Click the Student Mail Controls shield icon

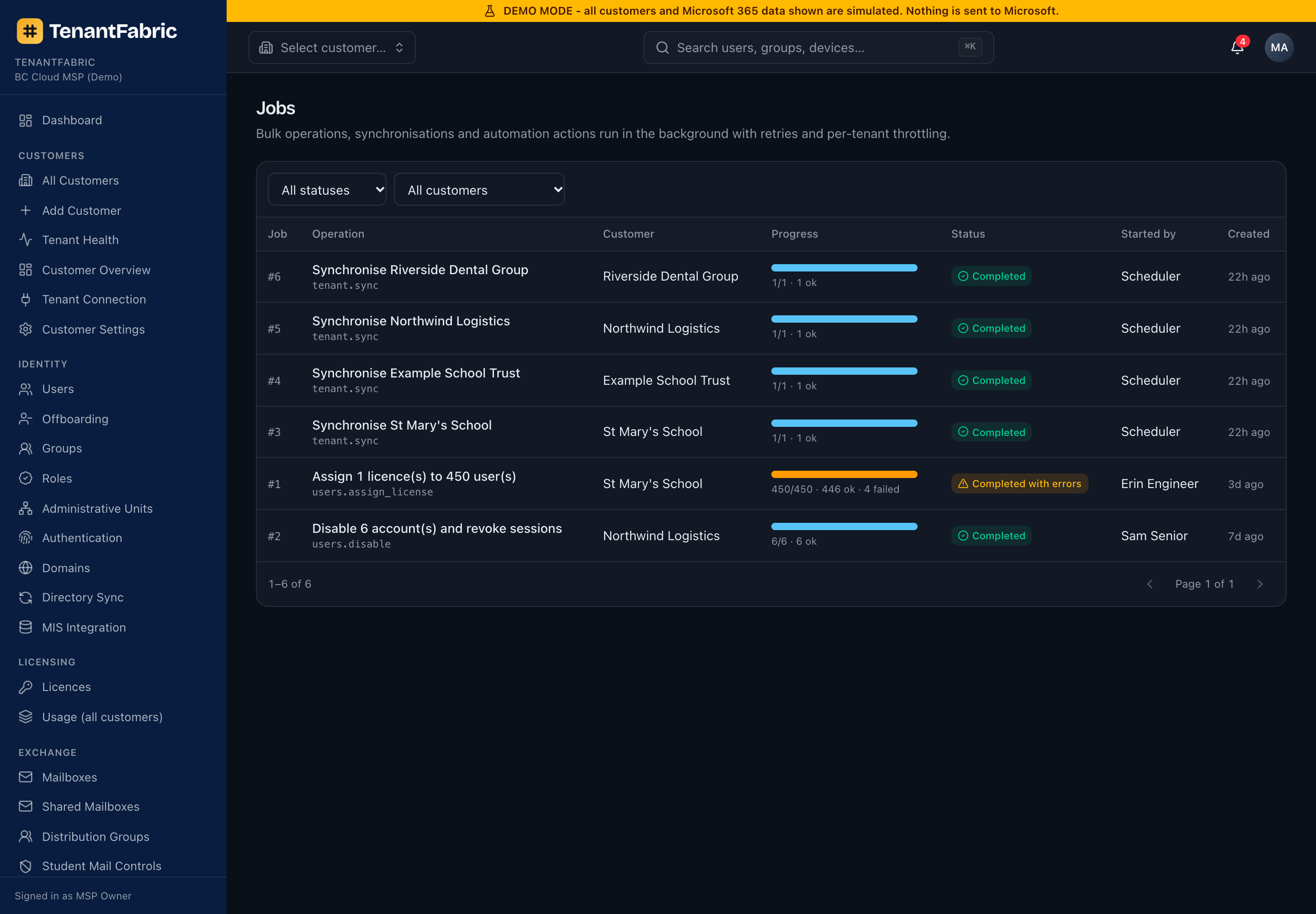tap(25, 866)
